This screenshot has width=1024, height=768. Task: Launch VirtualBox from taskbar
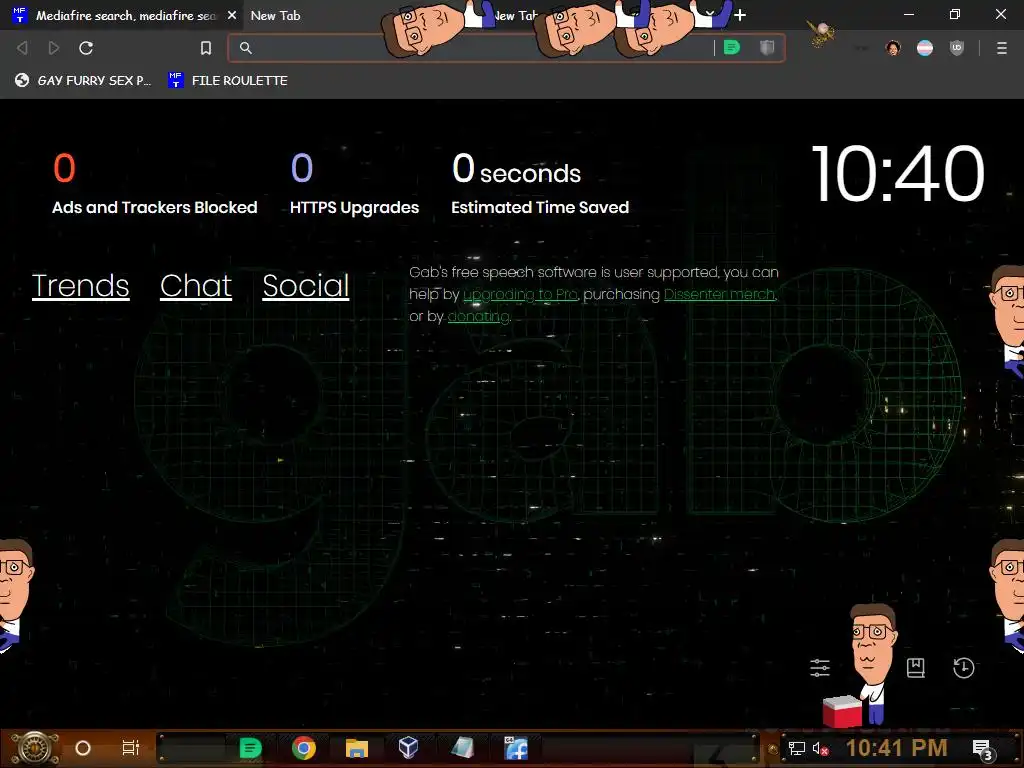click(x=408, y=748)
